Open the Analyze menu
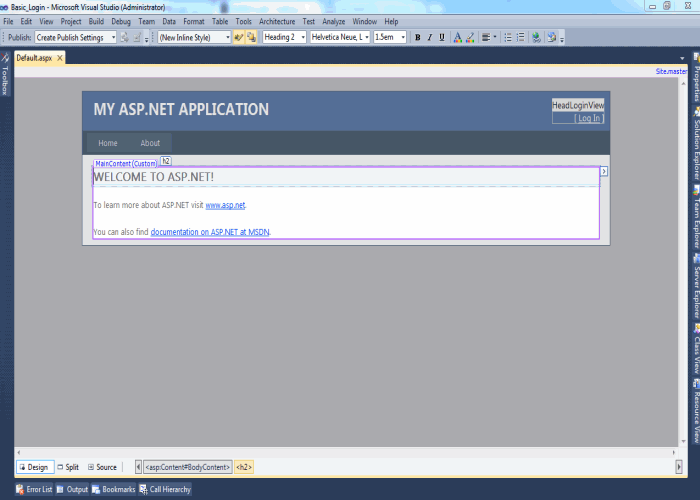The image size is (700, 500). pos(333,21)
